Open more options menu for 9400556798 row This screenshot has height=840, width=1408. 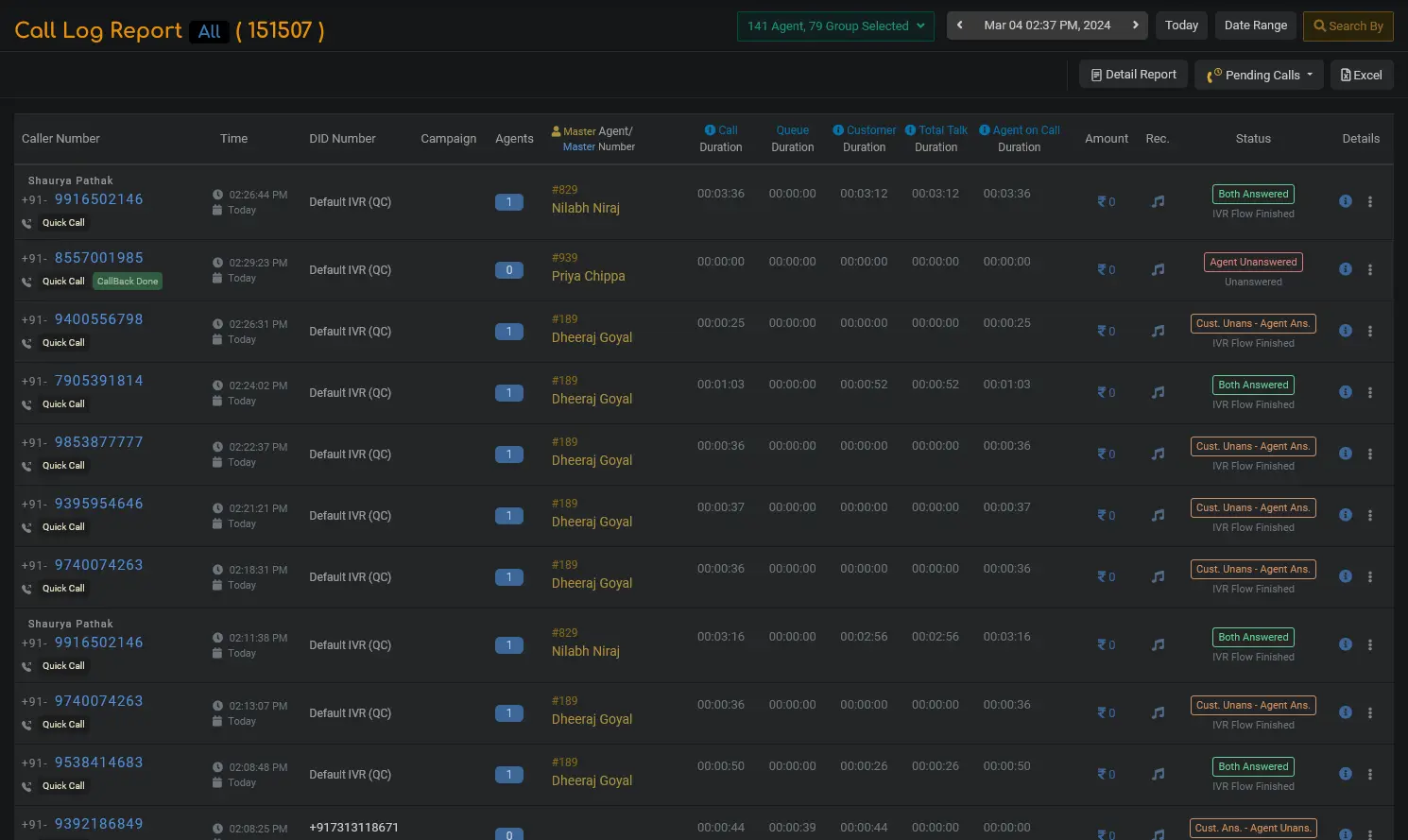pos(1370,331)
